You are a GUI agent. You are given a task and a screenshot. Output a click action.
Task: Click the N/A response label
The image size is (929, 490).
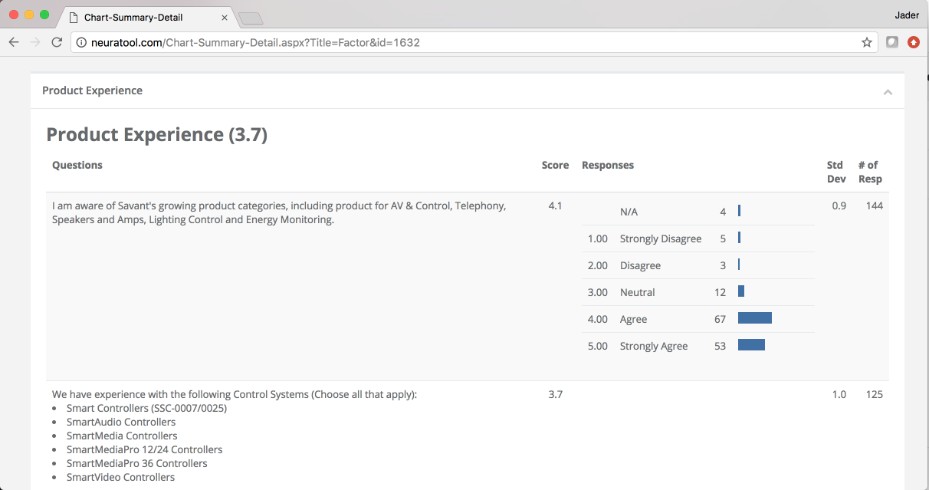click(629, 212)
